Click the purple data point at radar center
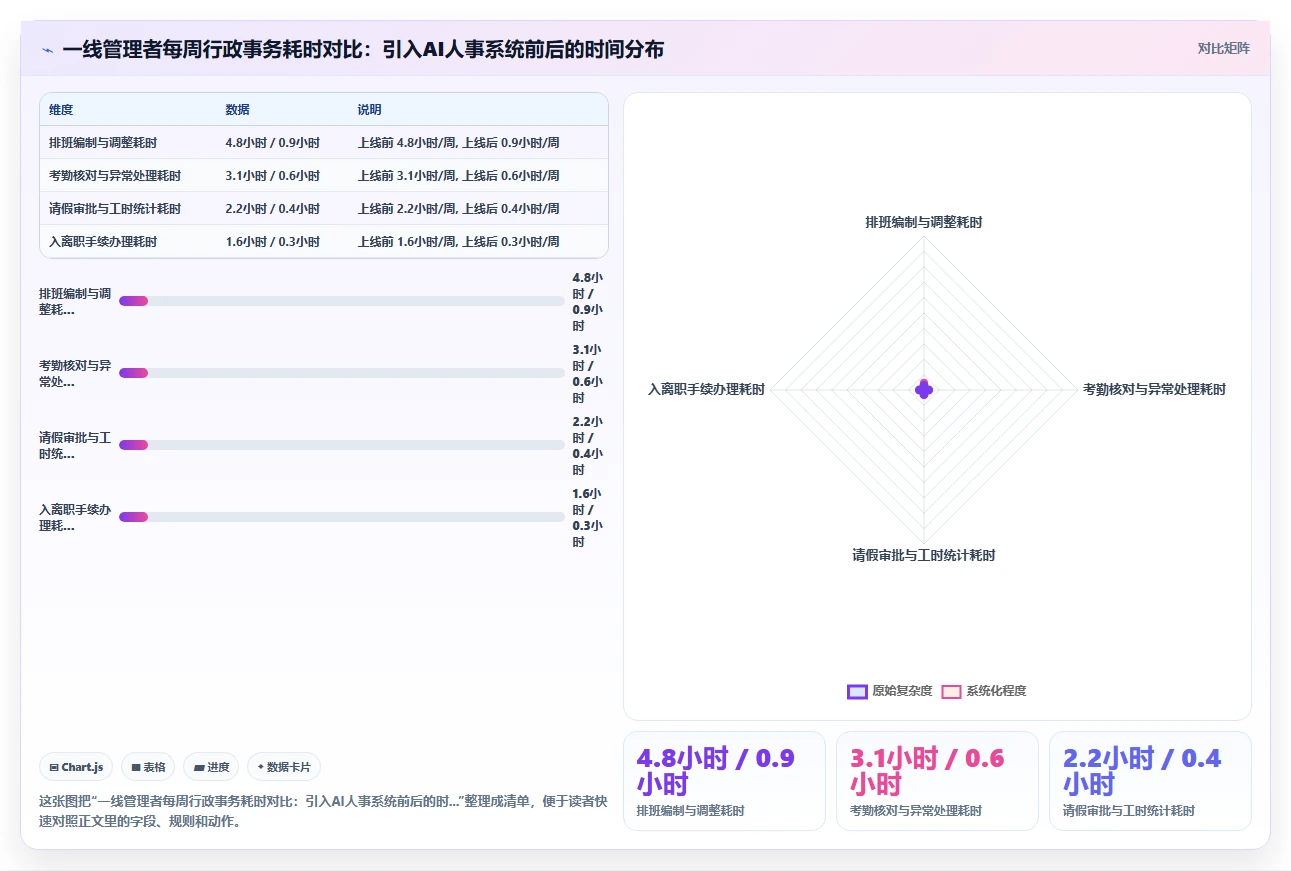 (x=924, y=389)
